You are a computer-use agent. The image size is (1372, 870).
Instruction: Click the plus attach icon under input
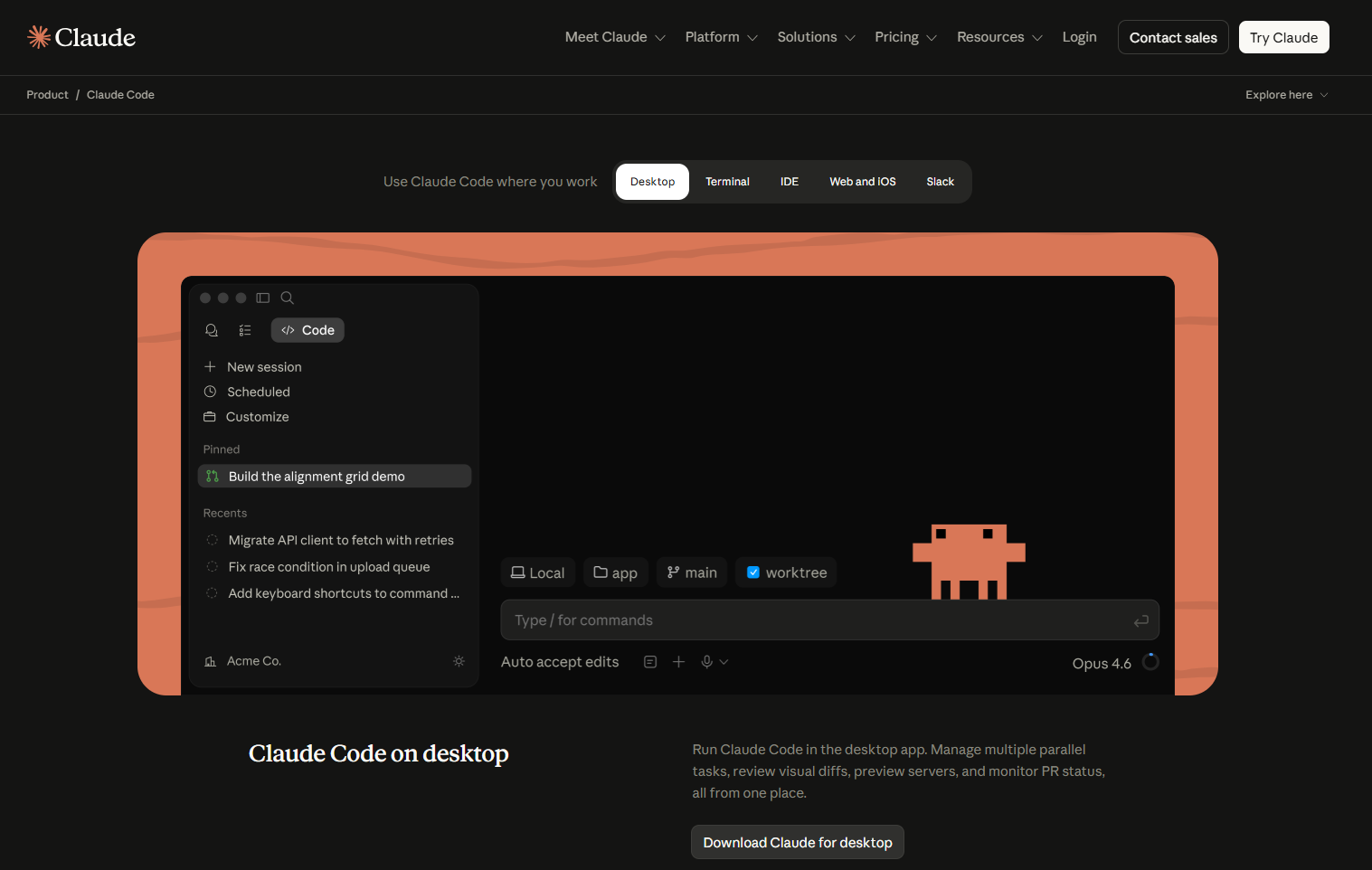tap(679, 662)
